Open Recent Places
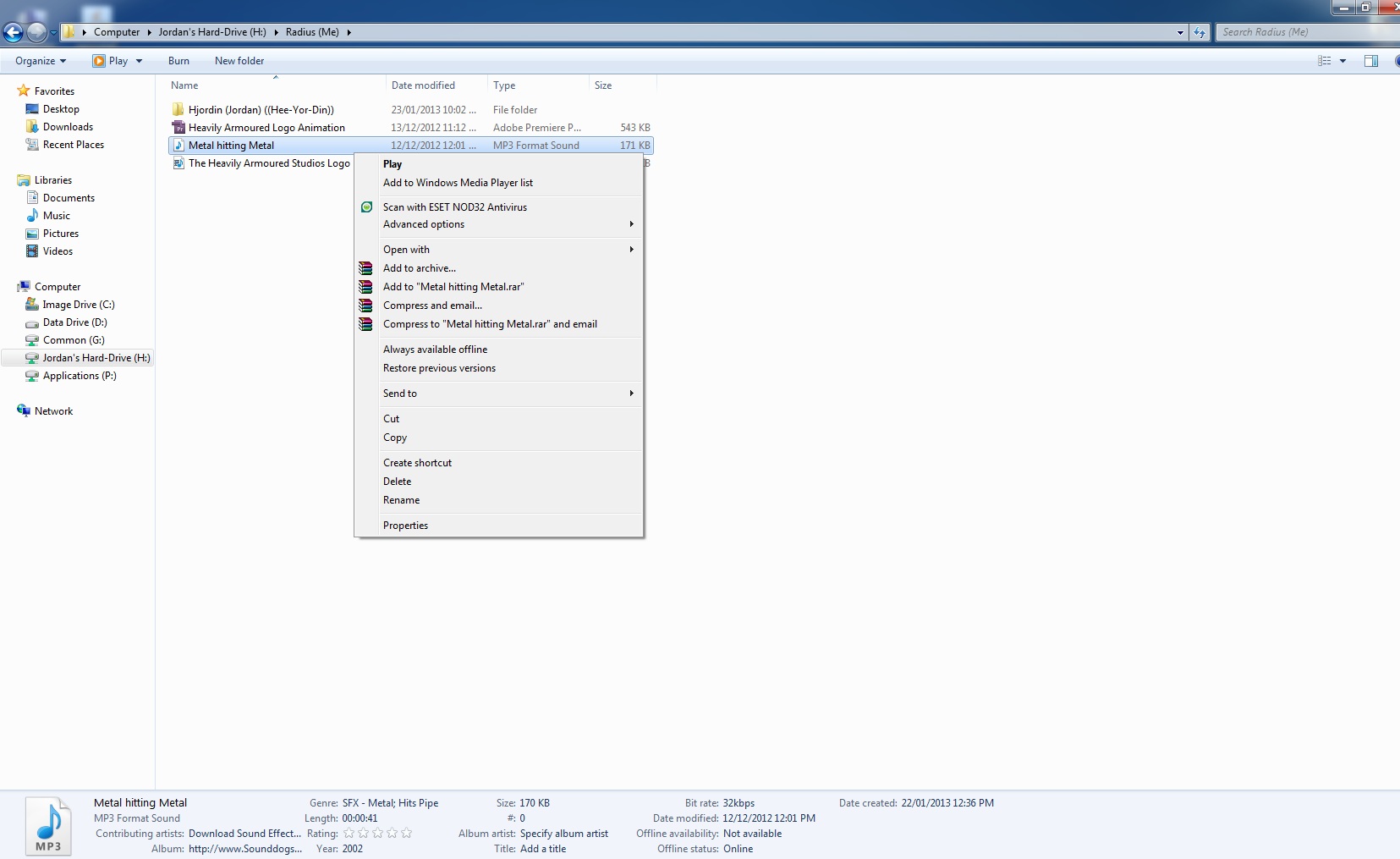Viewport: 1400px width, 859px height. pyautogui.click(x=74, y=145)
